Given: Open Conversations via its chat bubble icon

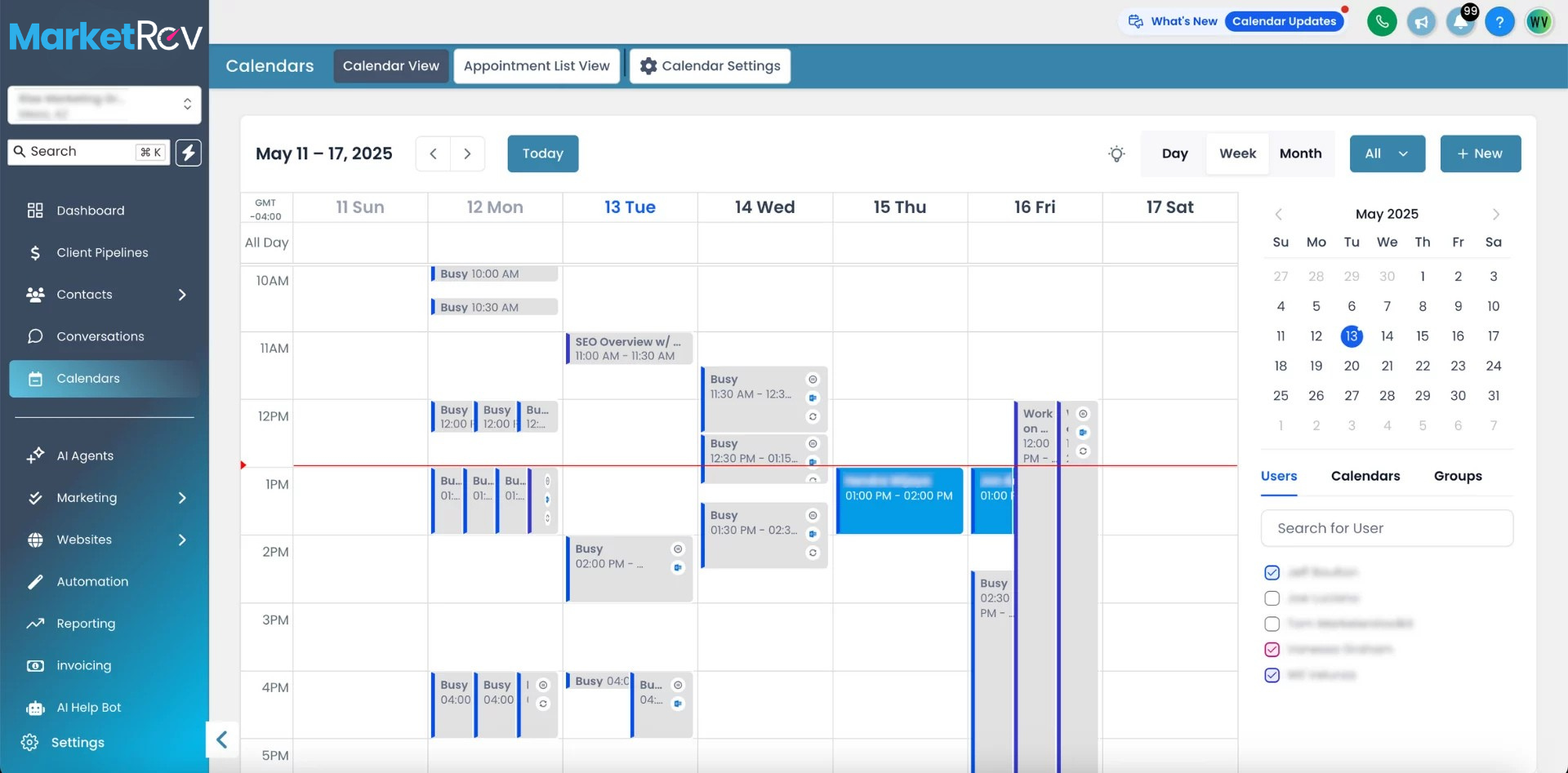Looking at the screenshot, I should pyautogui.click(x=35, y=336).
